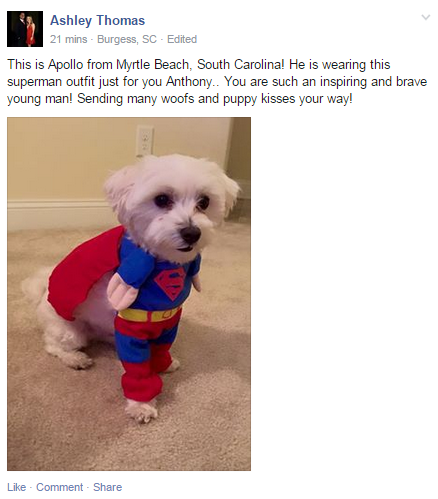
Task: Click the costume's stuffed pink hand
Action: (x=122, y=291)
